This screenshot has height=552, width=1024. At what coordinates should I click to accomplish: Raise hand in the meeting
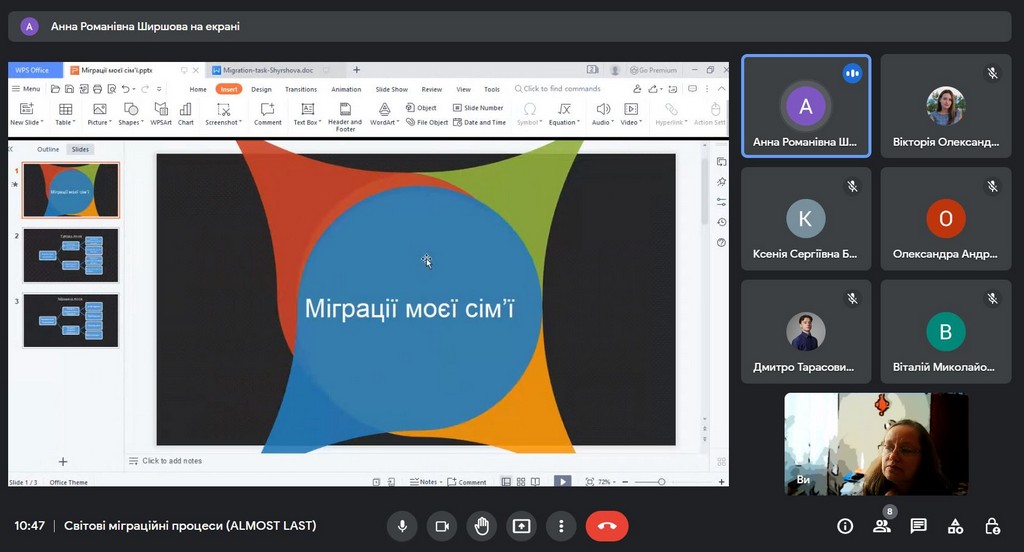point(481,526)
